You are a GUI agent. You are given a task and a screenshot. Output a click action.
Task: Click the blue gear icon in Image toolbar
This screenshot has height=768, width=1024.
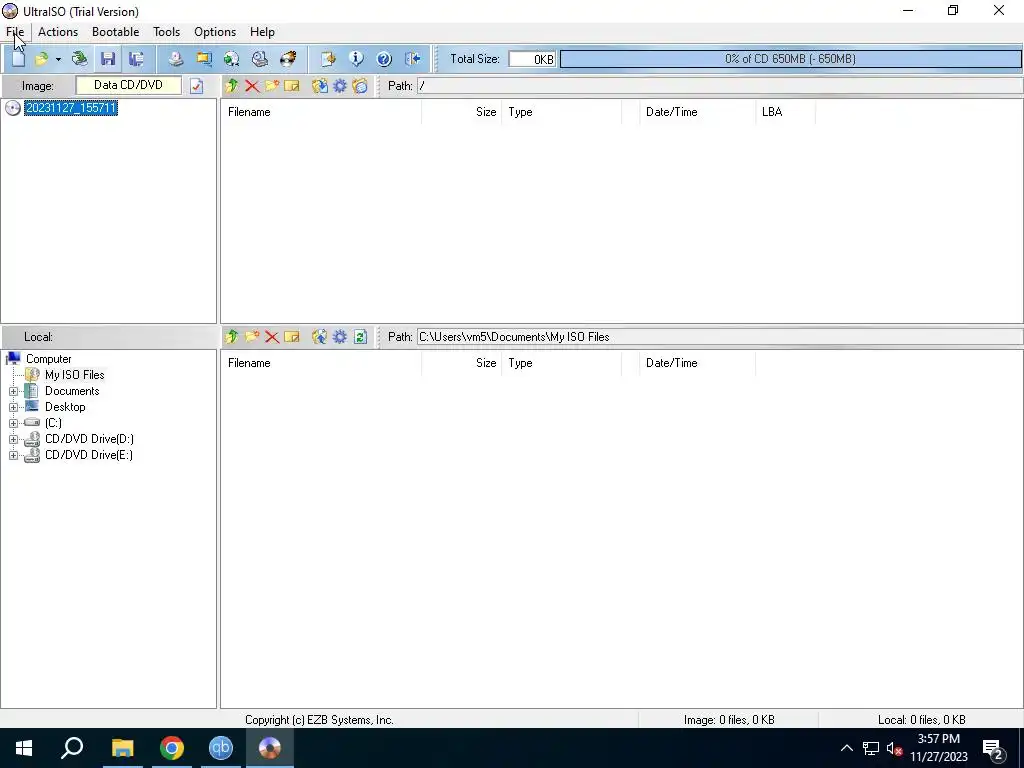click(x=340, y=86)
